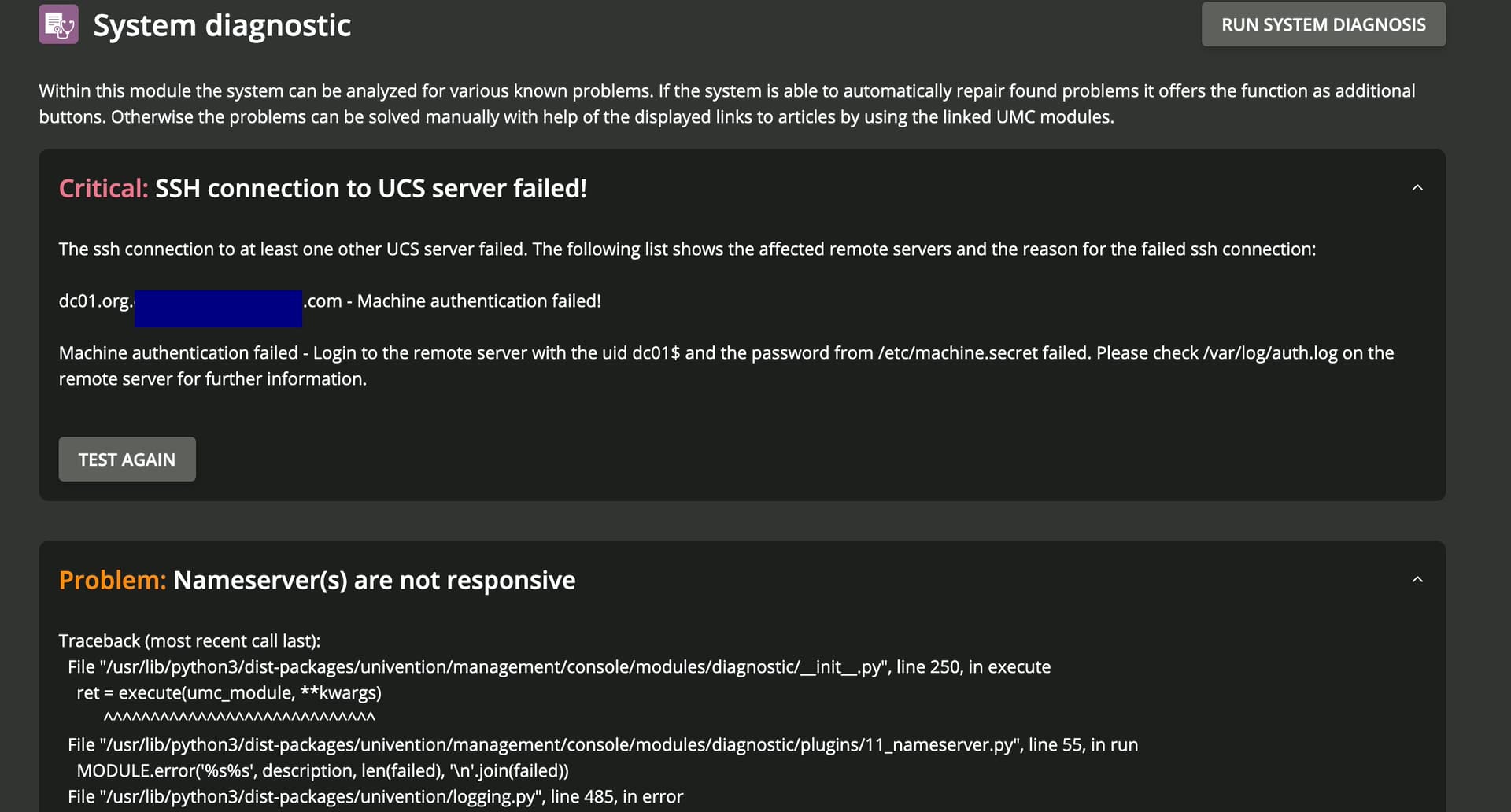The width and height of the screenshot is (1511, 812).
Task: Collapse the SSH connection failed panel
Action: [x=1417, y=188]
